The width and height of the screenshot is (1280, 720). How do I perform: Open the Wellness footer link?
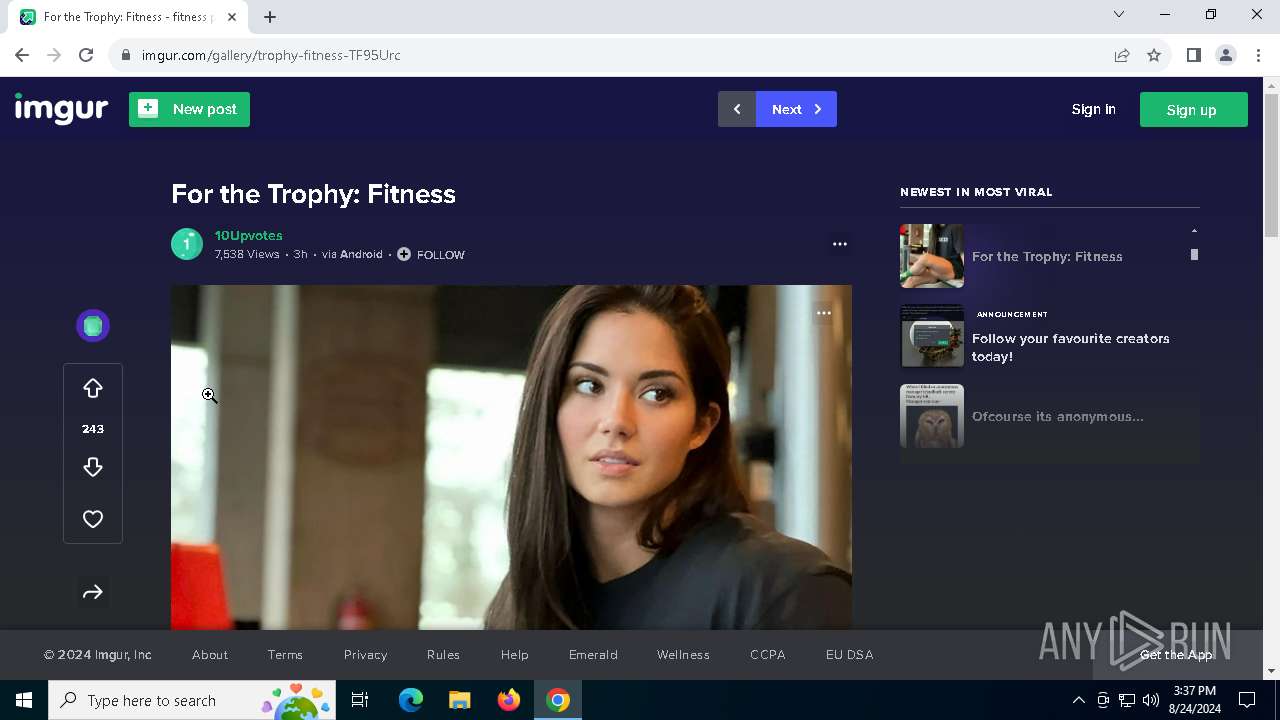pyautogui.click(x=683, y=655)
